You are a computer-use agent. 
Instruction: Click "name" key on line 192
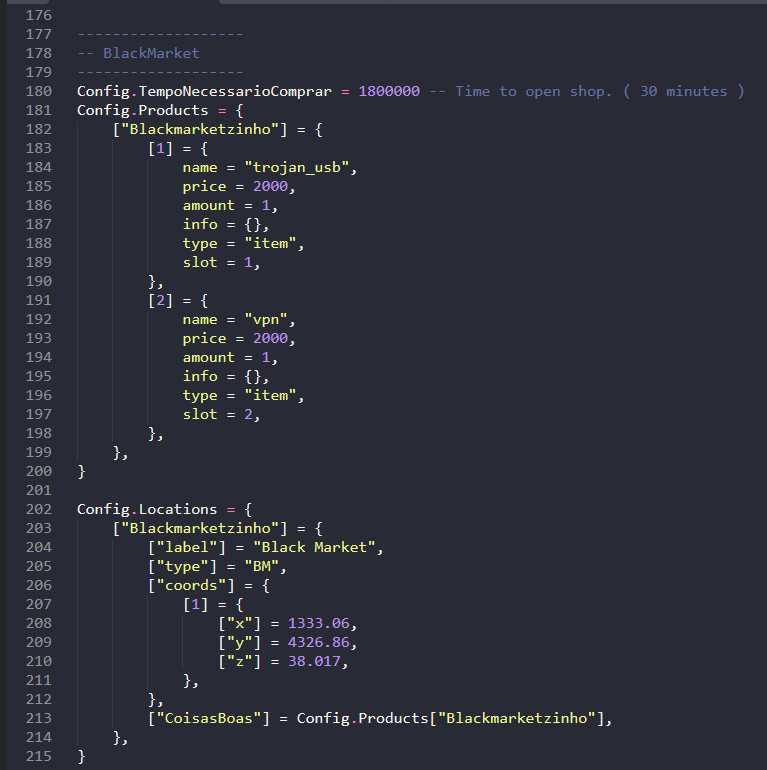200,320
